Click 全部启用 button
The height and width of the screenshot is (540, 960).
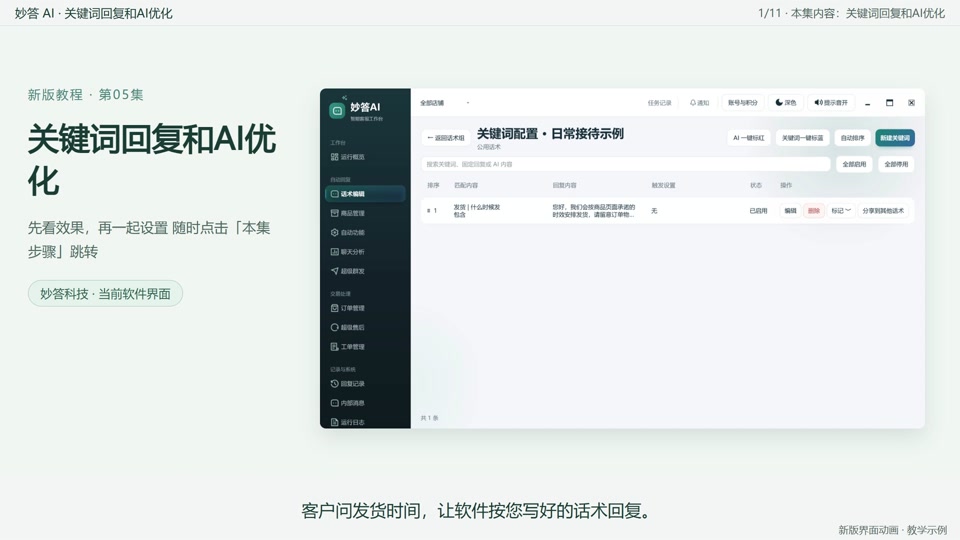(x=854, y=164)
